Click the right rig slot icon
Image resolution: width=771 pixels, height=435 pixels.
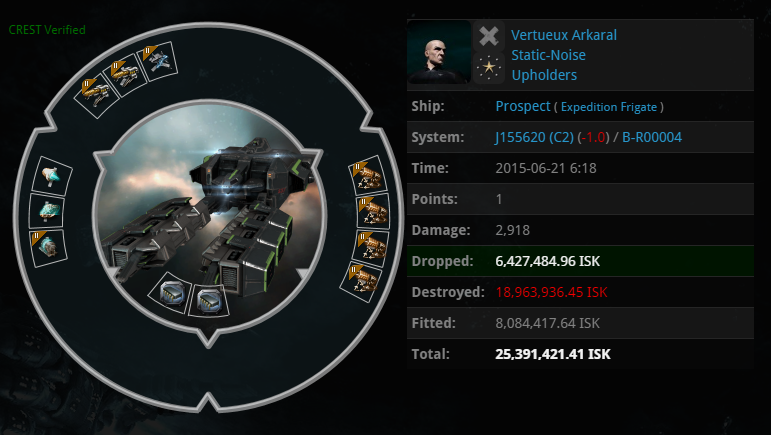point(209,301)
